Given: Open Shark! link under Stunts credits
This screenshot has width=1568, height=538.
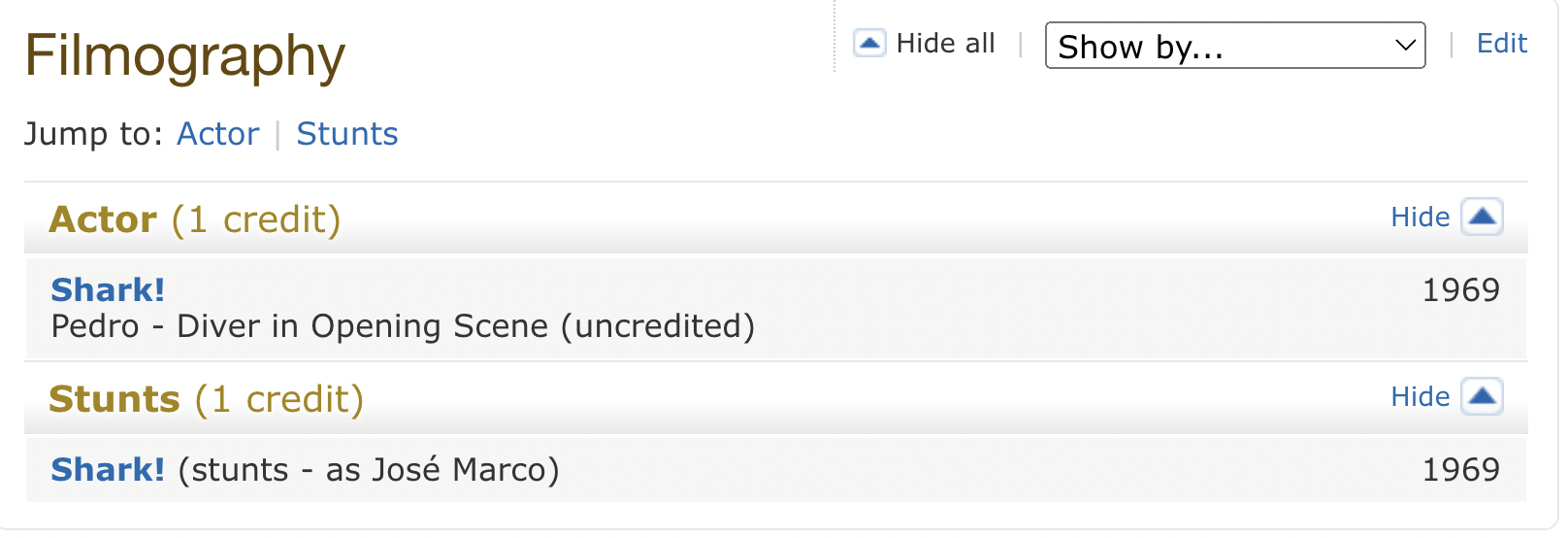Looking at the screenshot, I should click(x=108, y=470).
